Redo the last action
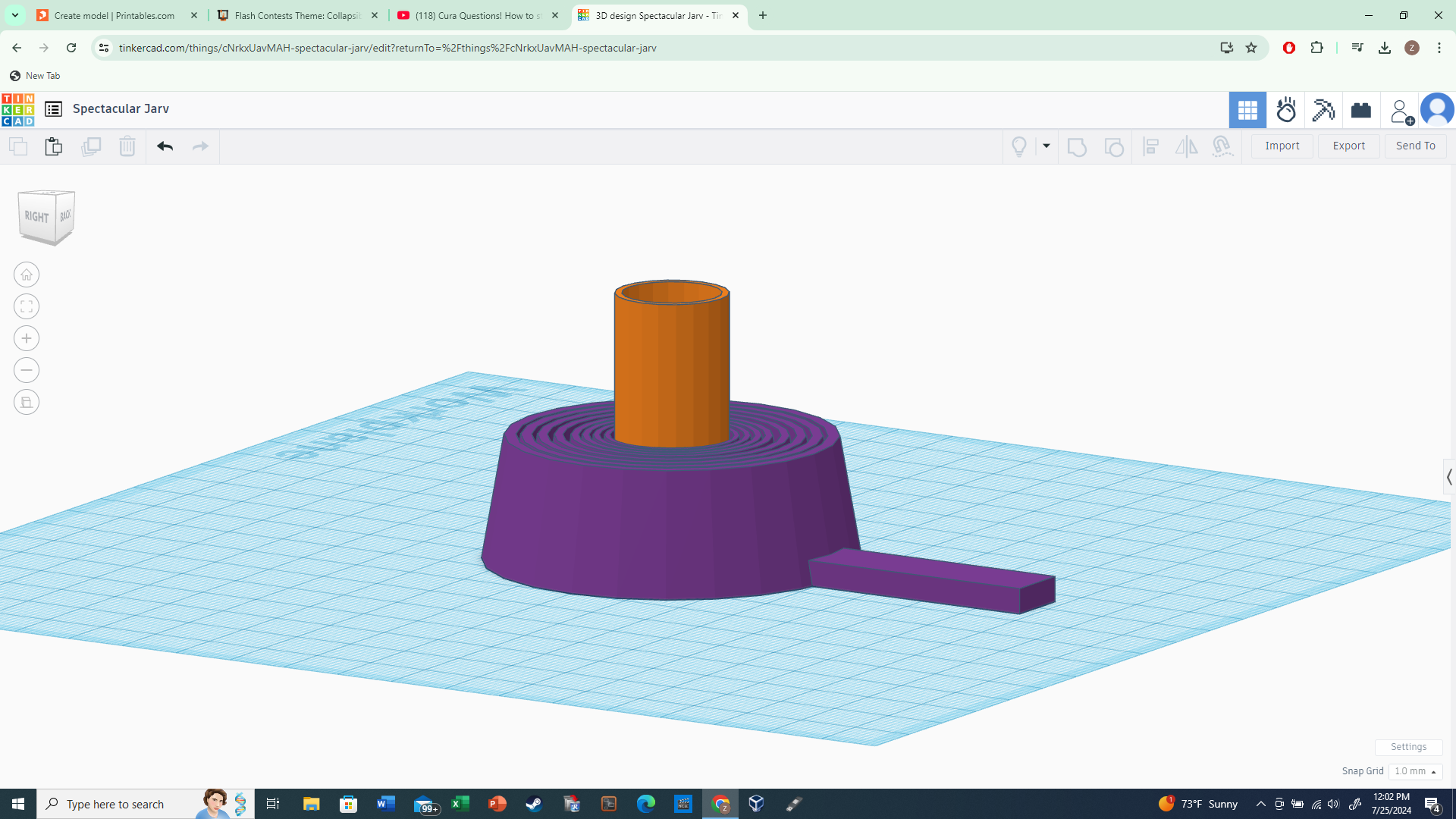This screenshot has width=1456, height=819. point(200,146)
